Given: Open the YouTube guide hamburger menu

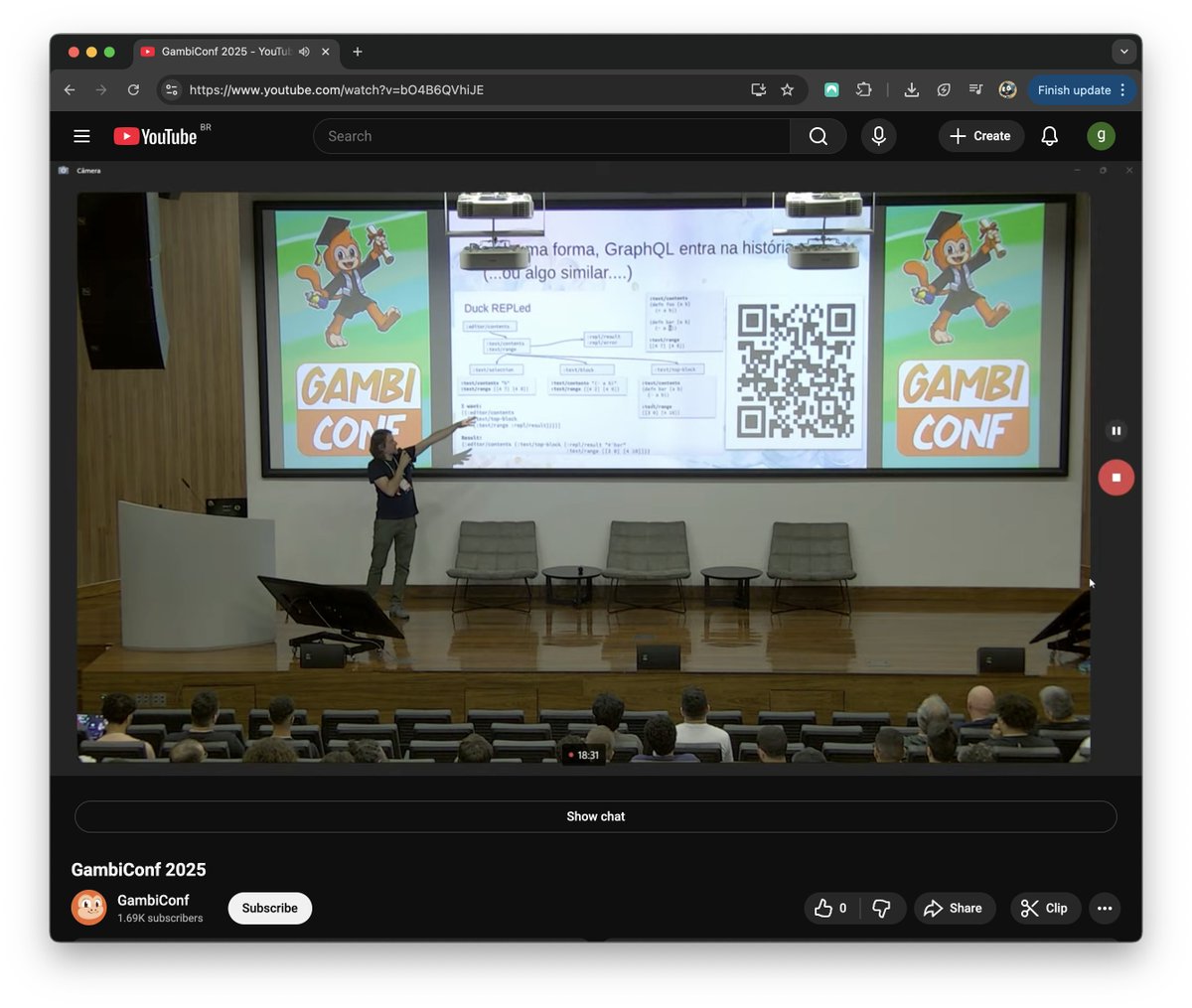Looking at the screenshot, I should coord(81,136).
